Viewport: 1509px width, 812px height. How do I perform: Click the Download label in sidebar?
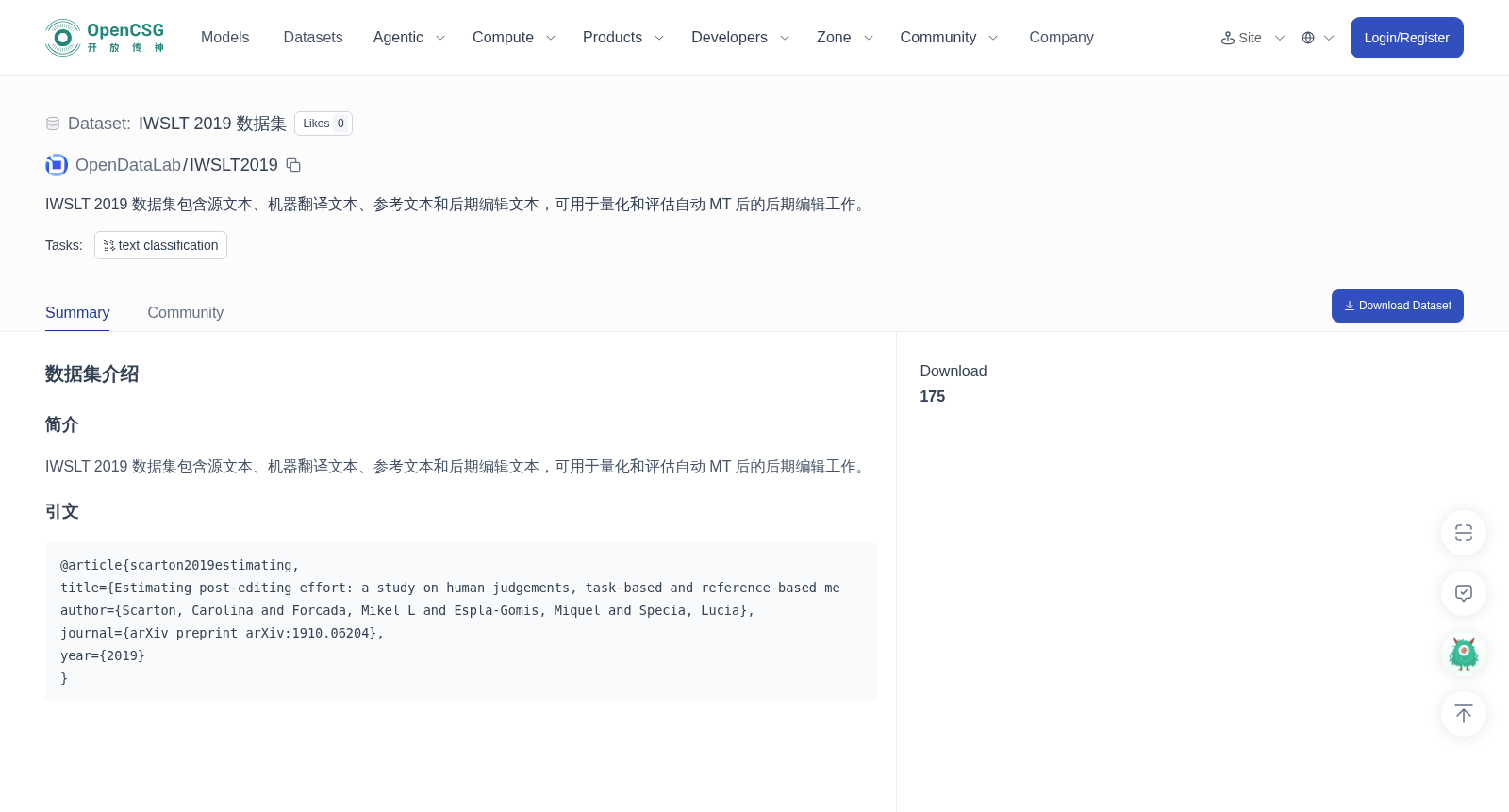coord(953,372)
